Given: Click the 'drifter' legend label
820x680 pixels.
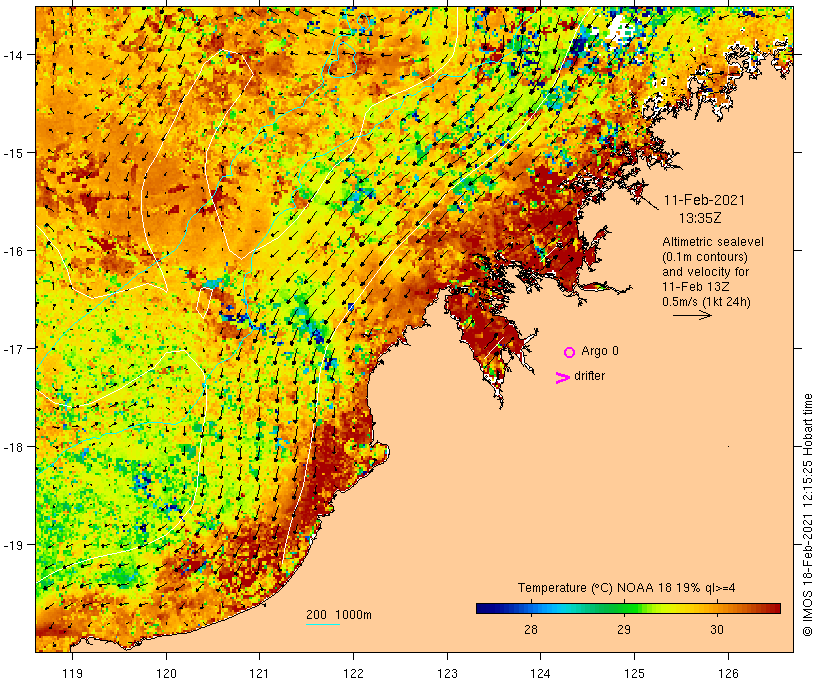Looking at the screenshot, I should point(589,376).
